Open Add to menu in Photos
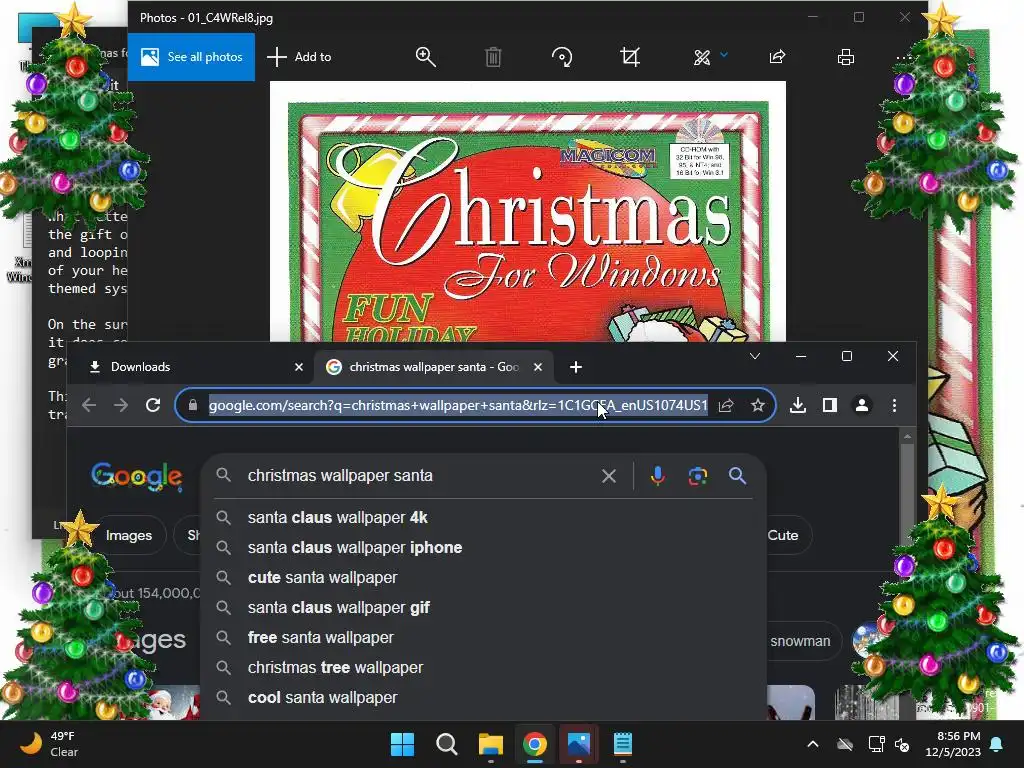This screenshot has height=768, width=1024. tap(299, 57)
